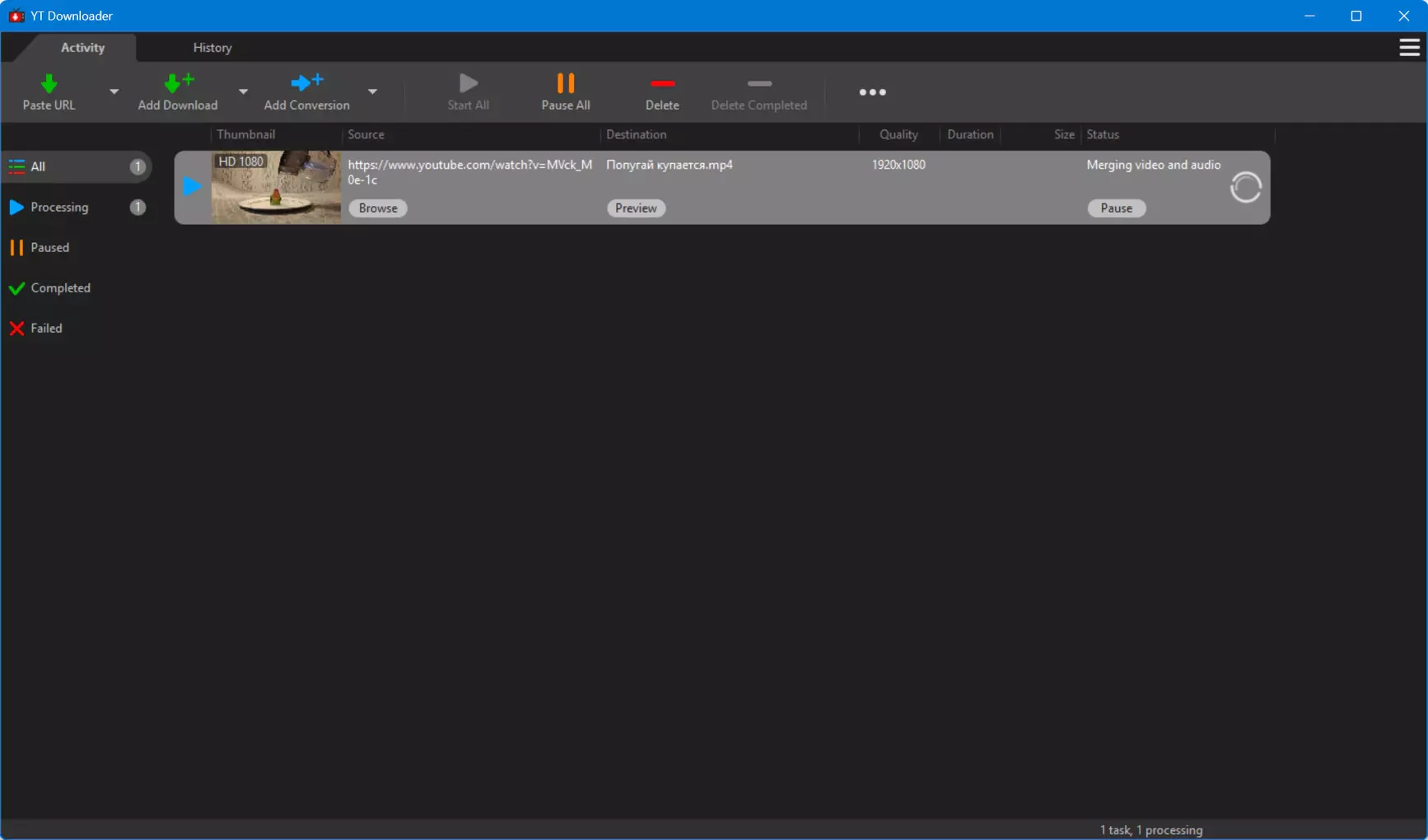The width and height of the screenshot is (1428, 840).
Task: Click the Paste URL green arrow icon
Action: (49, 83)
